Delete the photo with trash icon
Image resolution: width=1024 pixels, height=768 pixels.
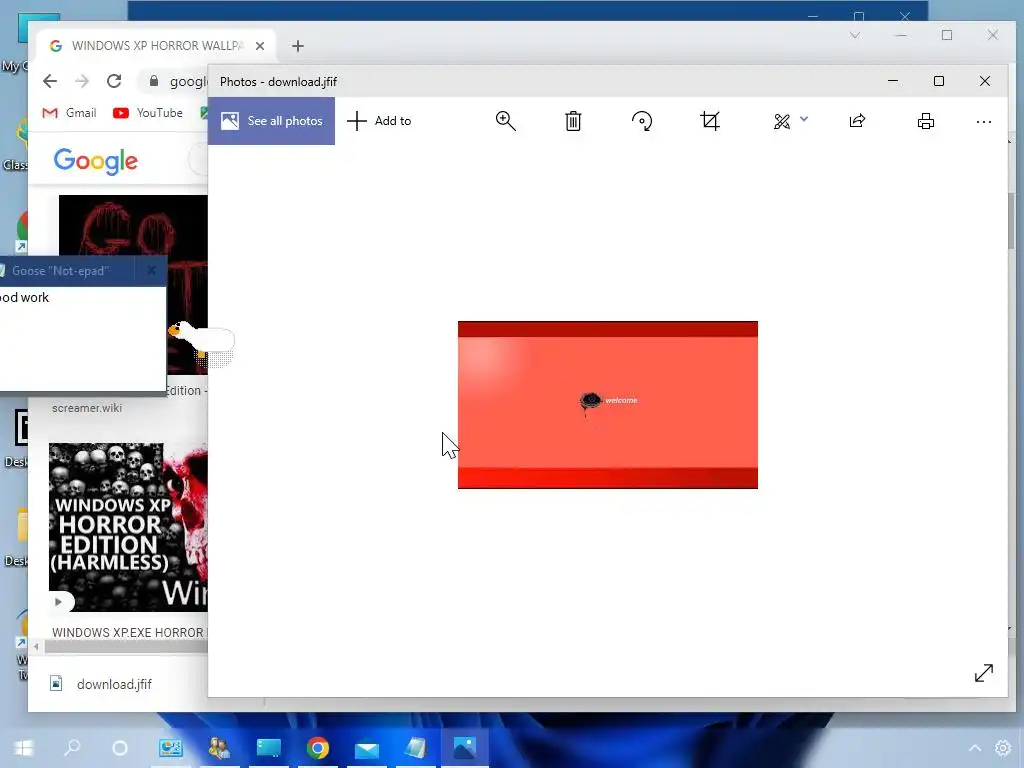(x=573, y=121)
